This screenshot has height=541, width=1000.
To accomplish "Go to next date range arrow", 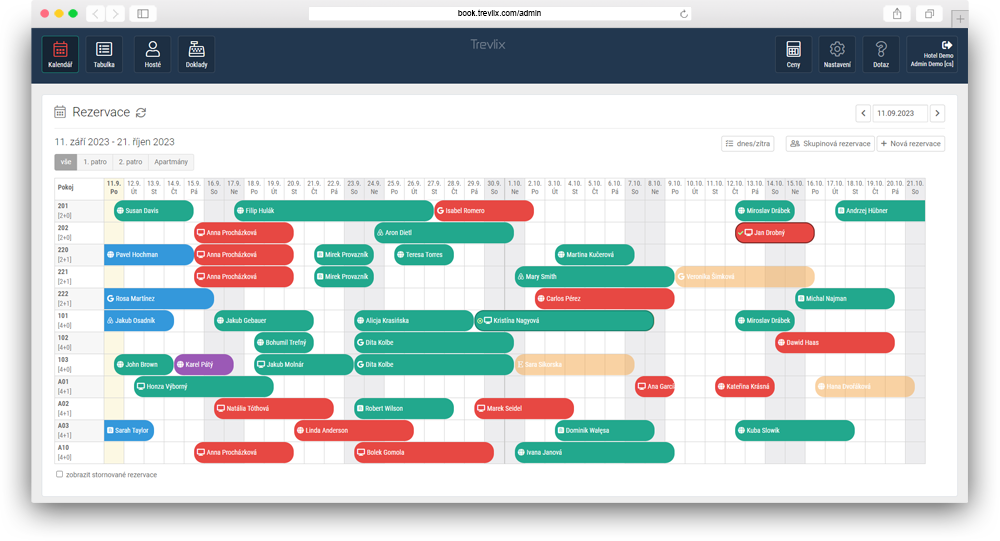I will tap(937, 113).
